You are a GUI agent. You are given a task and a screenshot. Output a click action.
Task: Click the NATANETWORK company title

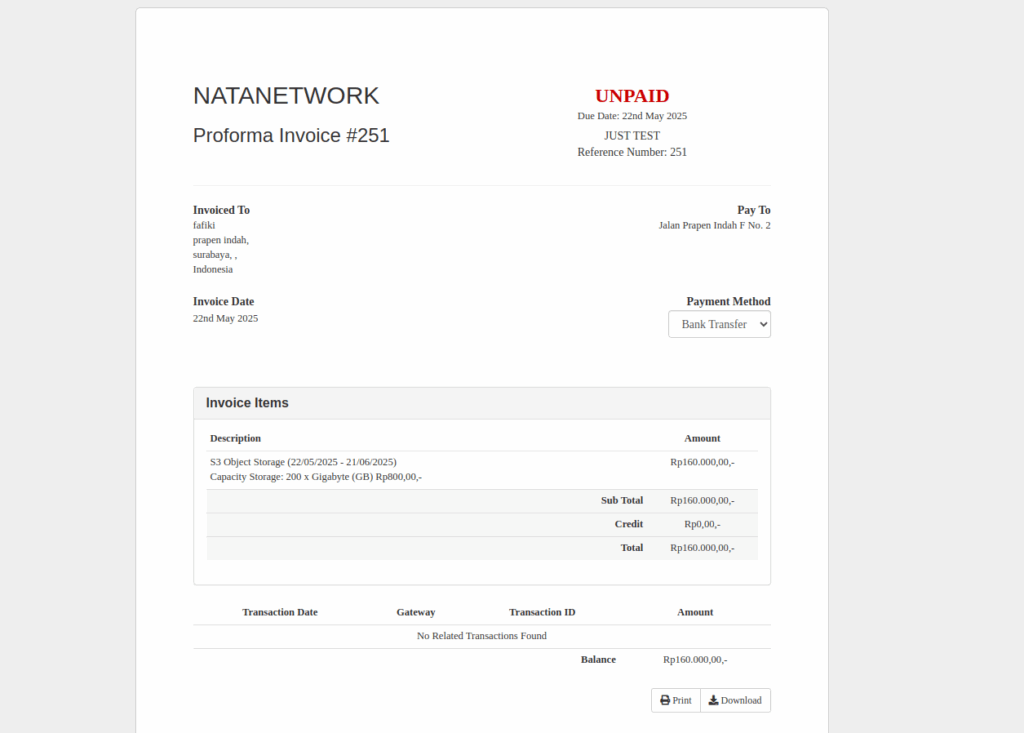(286, 96)
